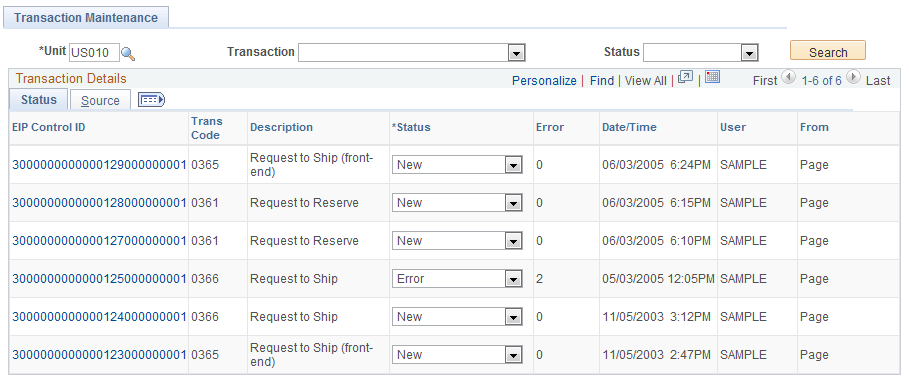Sort by Date/Time column header

point(629,127)
